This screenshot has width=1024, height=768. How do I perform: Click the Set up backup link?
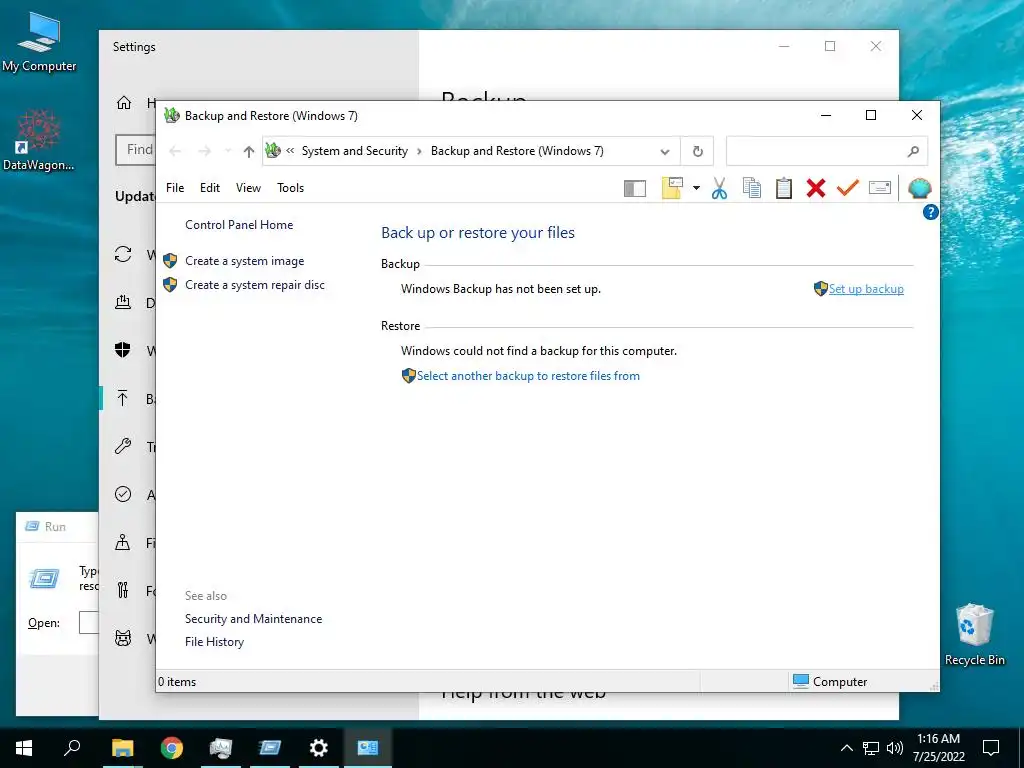pyautogui.click(x=866, y=289)
